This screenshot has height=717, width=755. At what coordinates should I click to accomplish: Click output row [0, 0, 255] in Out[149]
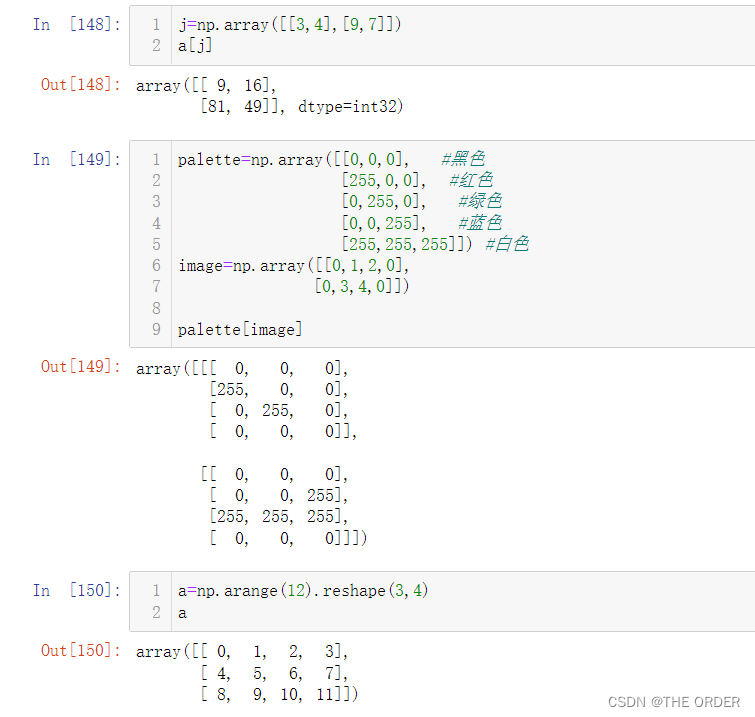click(278, 495)
